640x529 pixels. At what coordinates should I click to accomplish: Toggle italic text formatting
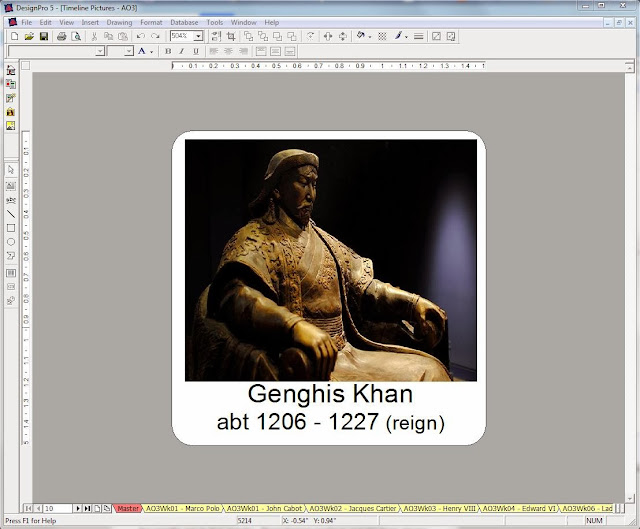[182, 51]
